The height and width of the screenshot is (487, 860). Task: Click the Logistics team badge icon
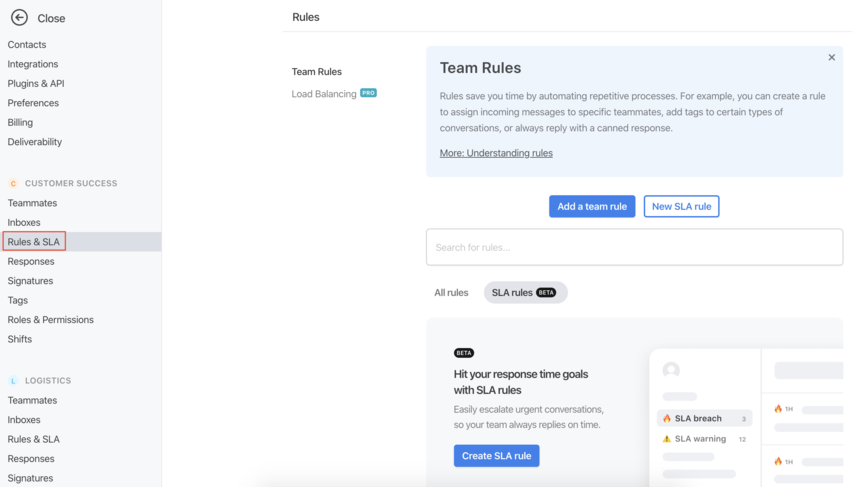[x=13, y=381]
